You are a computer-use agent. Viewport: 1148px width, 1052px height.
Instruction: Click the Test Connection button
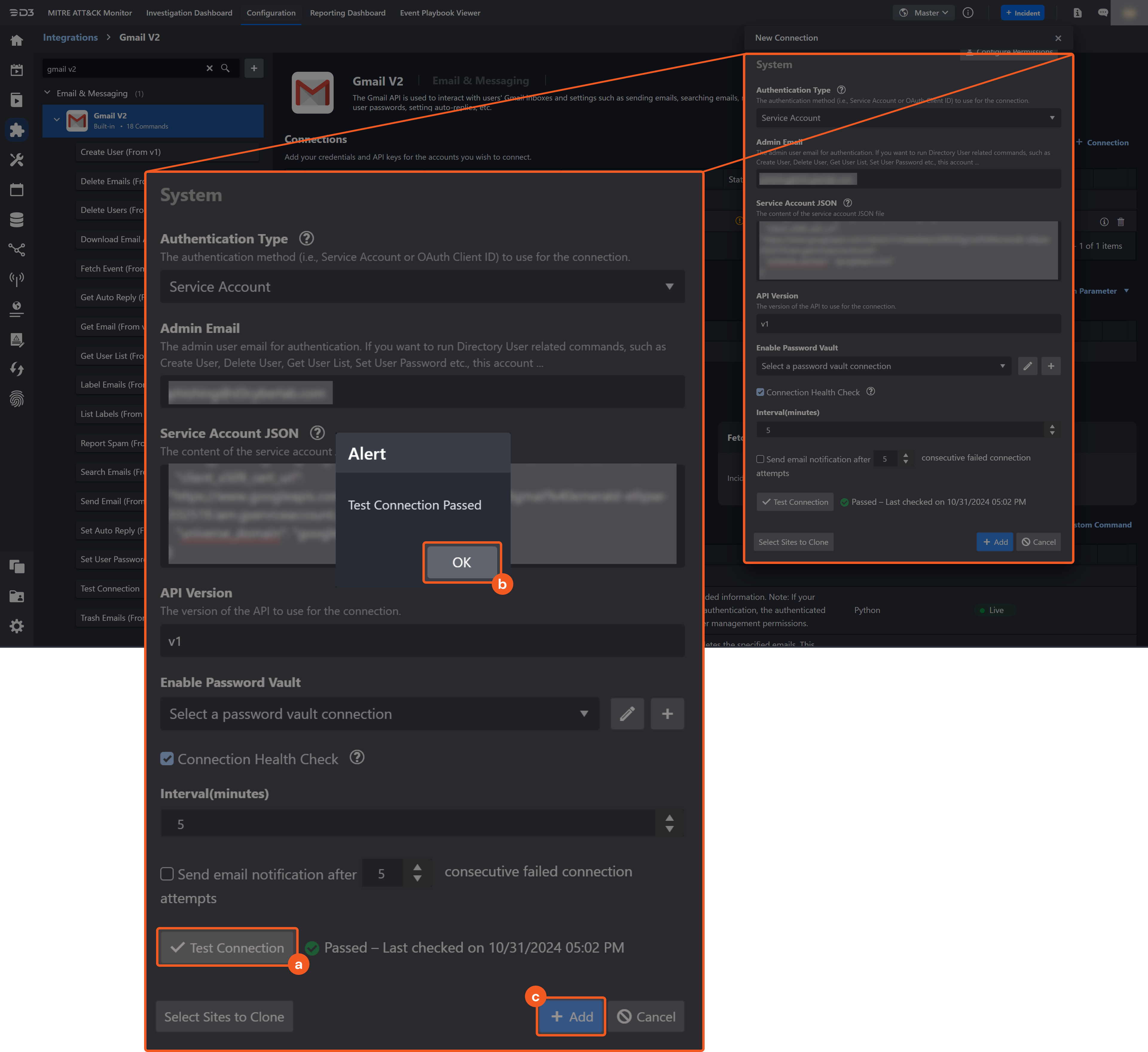227,947
